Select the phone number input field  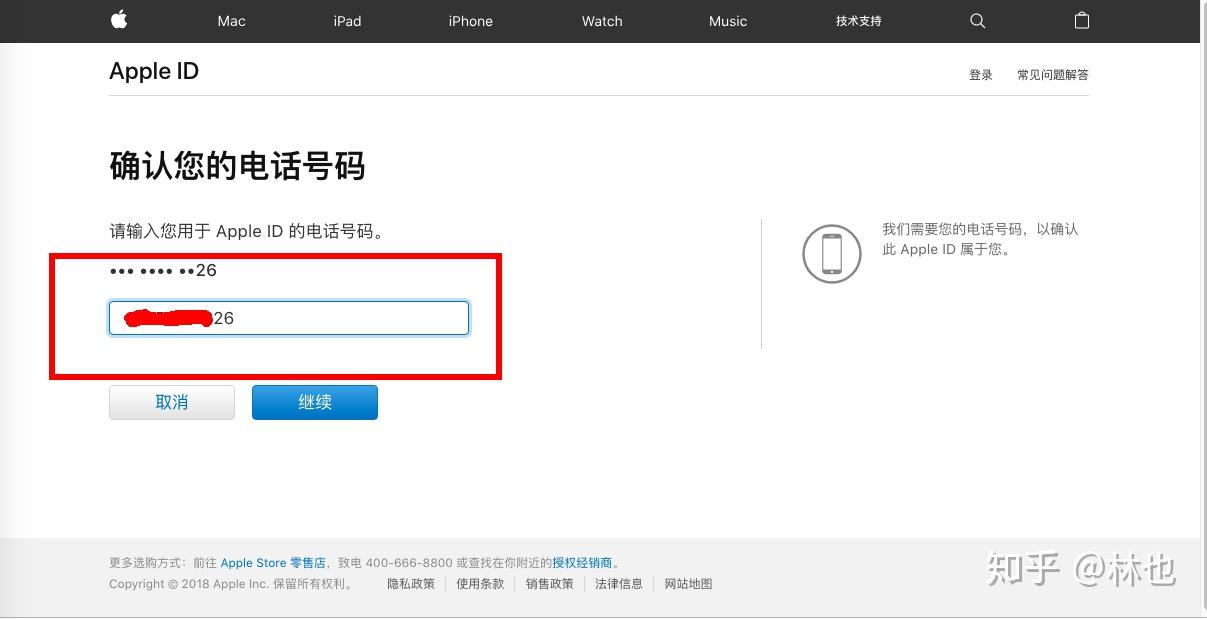(x=288, y=317)
